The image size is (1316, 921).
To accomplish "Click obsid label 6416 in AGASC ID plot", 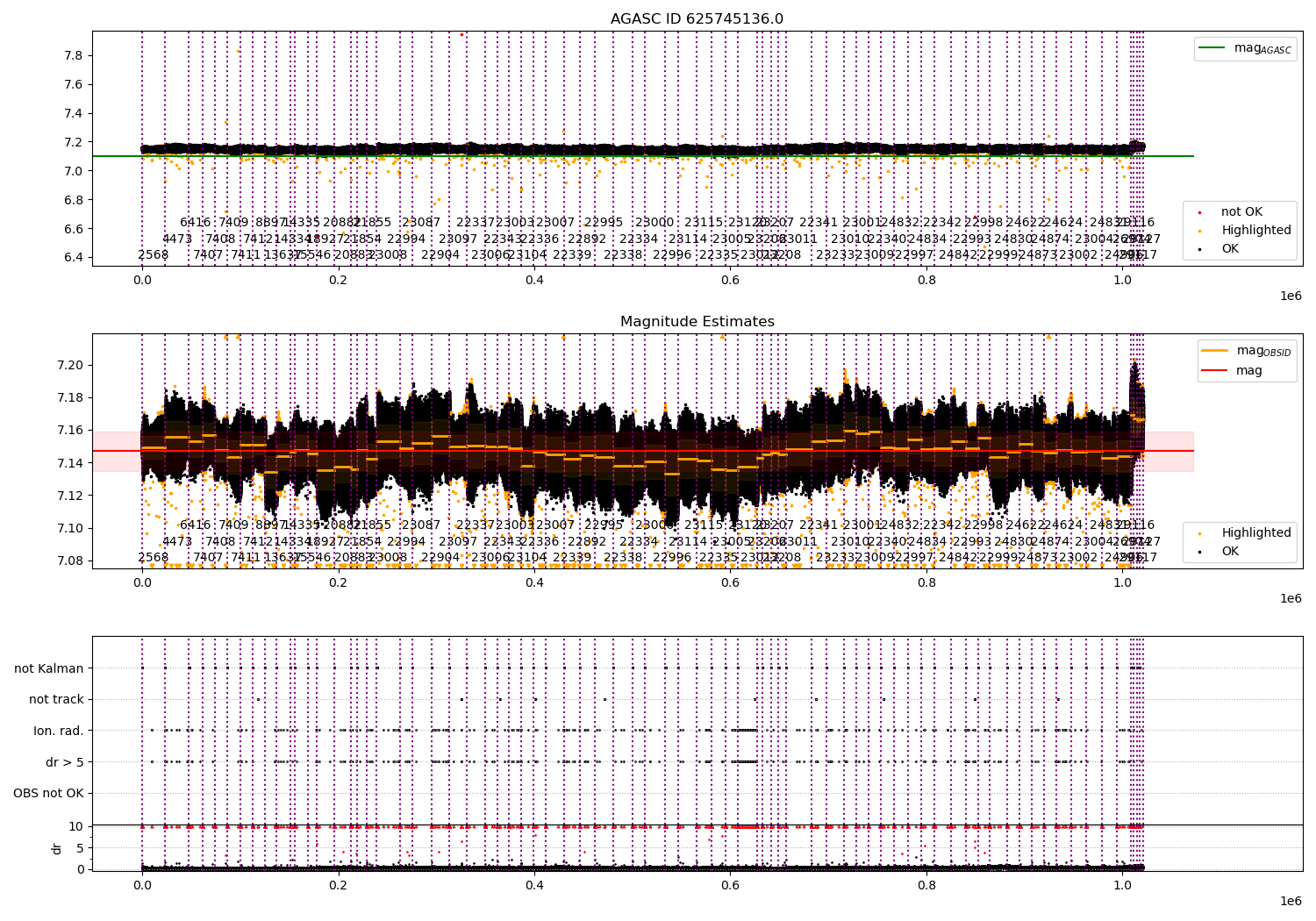I will pyautogui.click(x=196, y=223).
